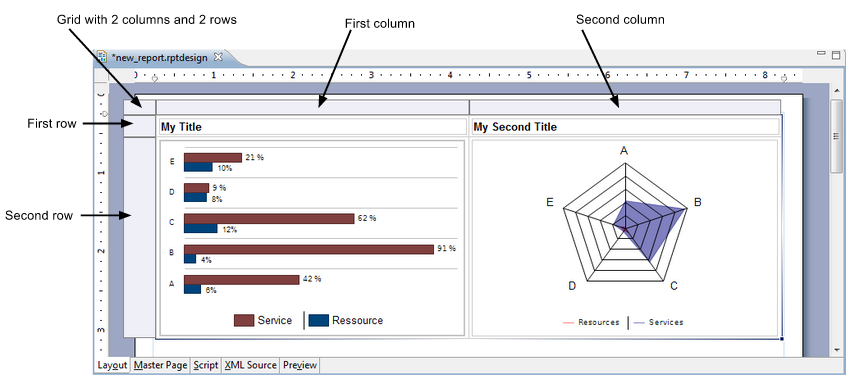Viewport: 854px width, 383px height.
Task: Maximize the editor pane
Action: (835, 54)
